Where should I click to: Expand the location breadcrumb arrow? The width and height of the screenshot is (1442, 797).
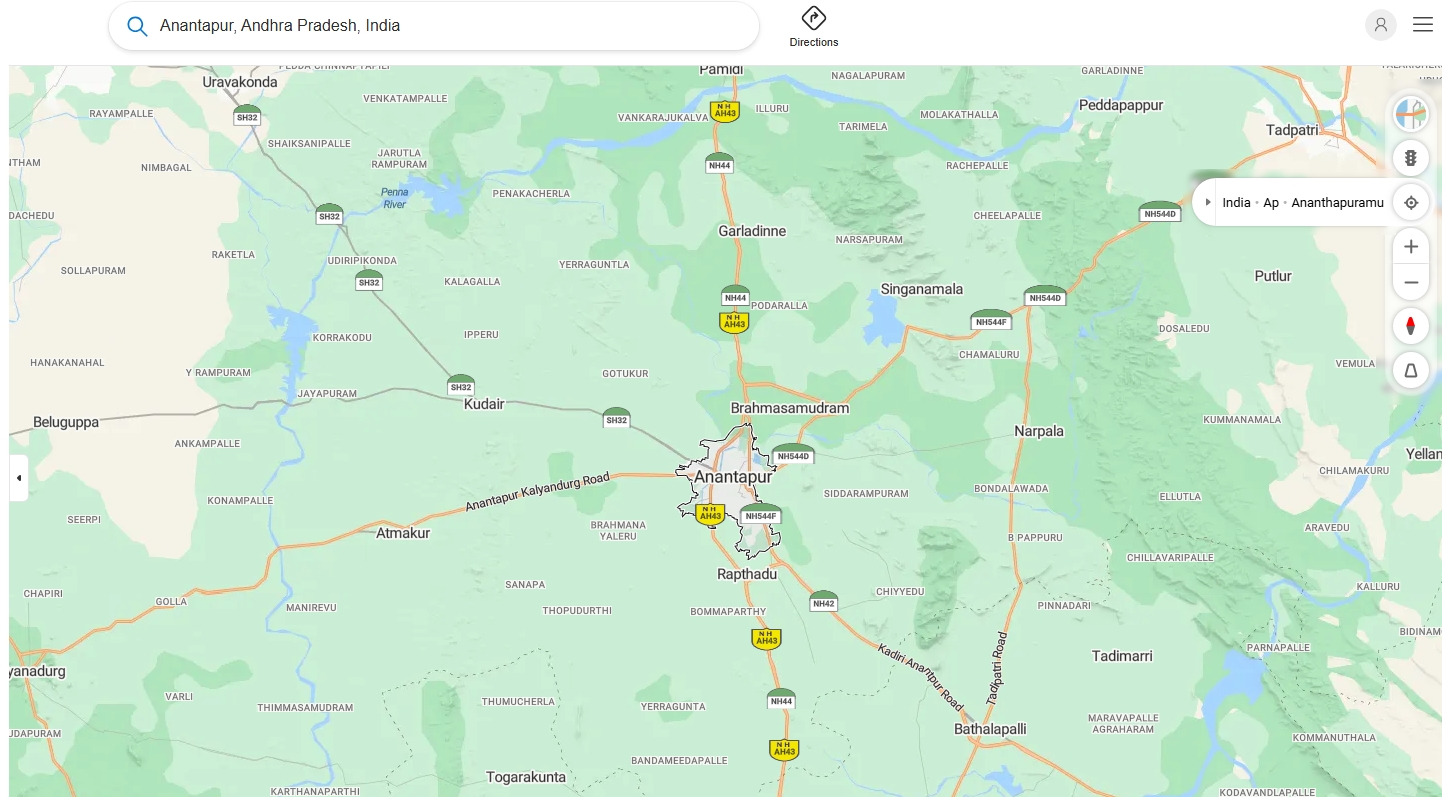click(x=1208, y=202)
